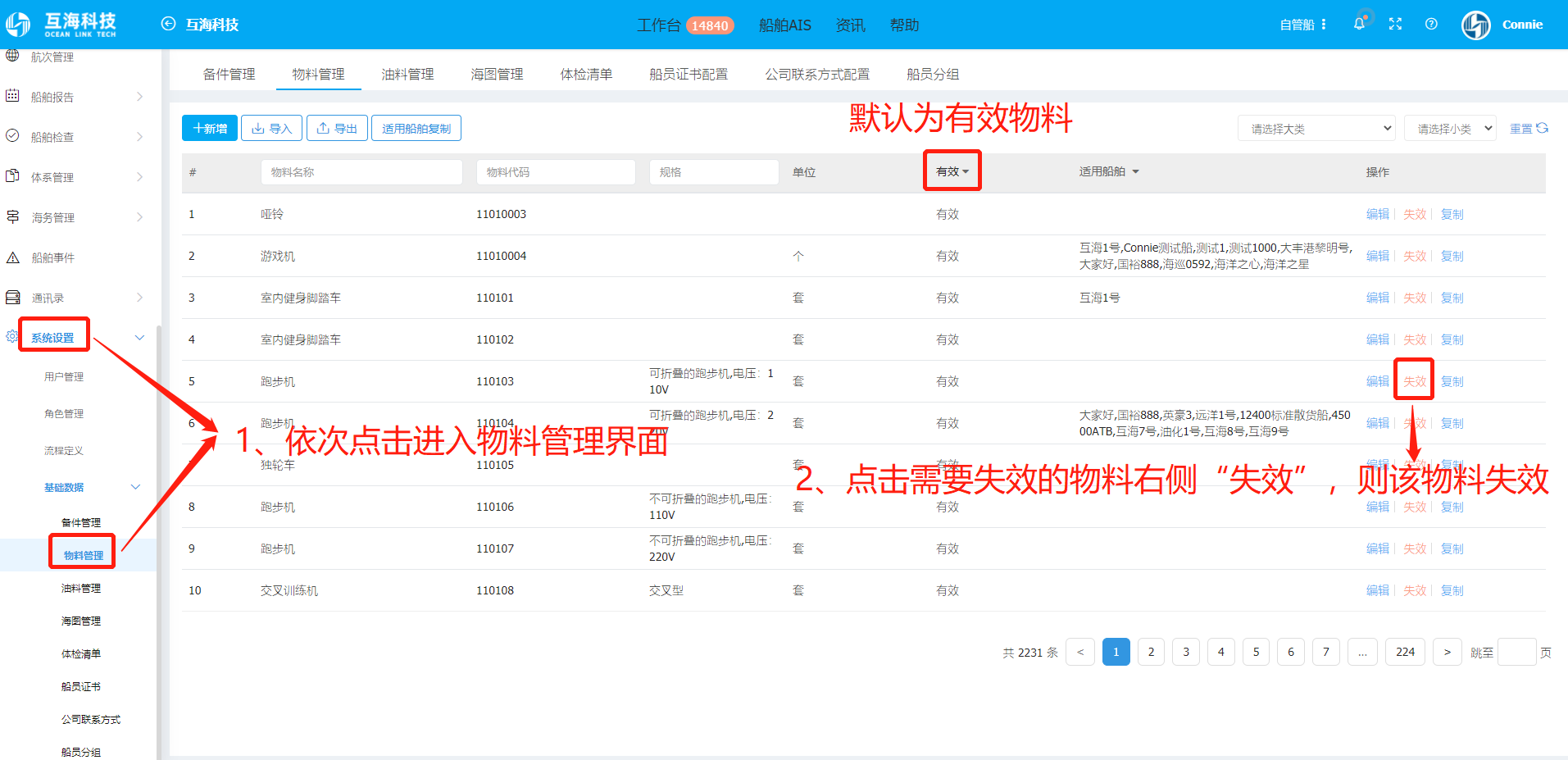Expand the 船舶检查 sidebar chevron
Viewport: 1568px width, 760px height.
click(x=139, y=137)
